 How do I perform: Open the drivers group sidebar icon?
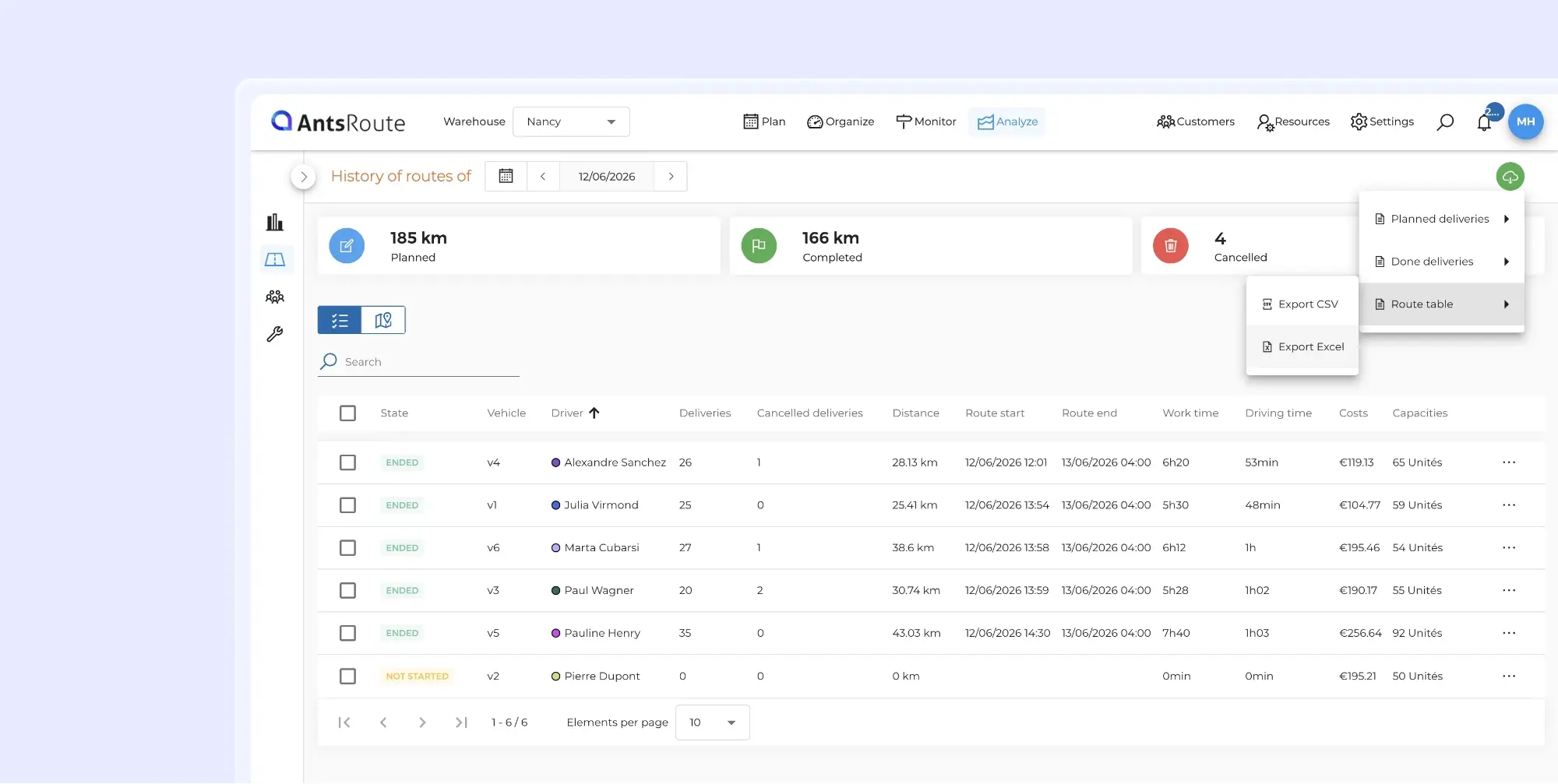click(275, 297)
